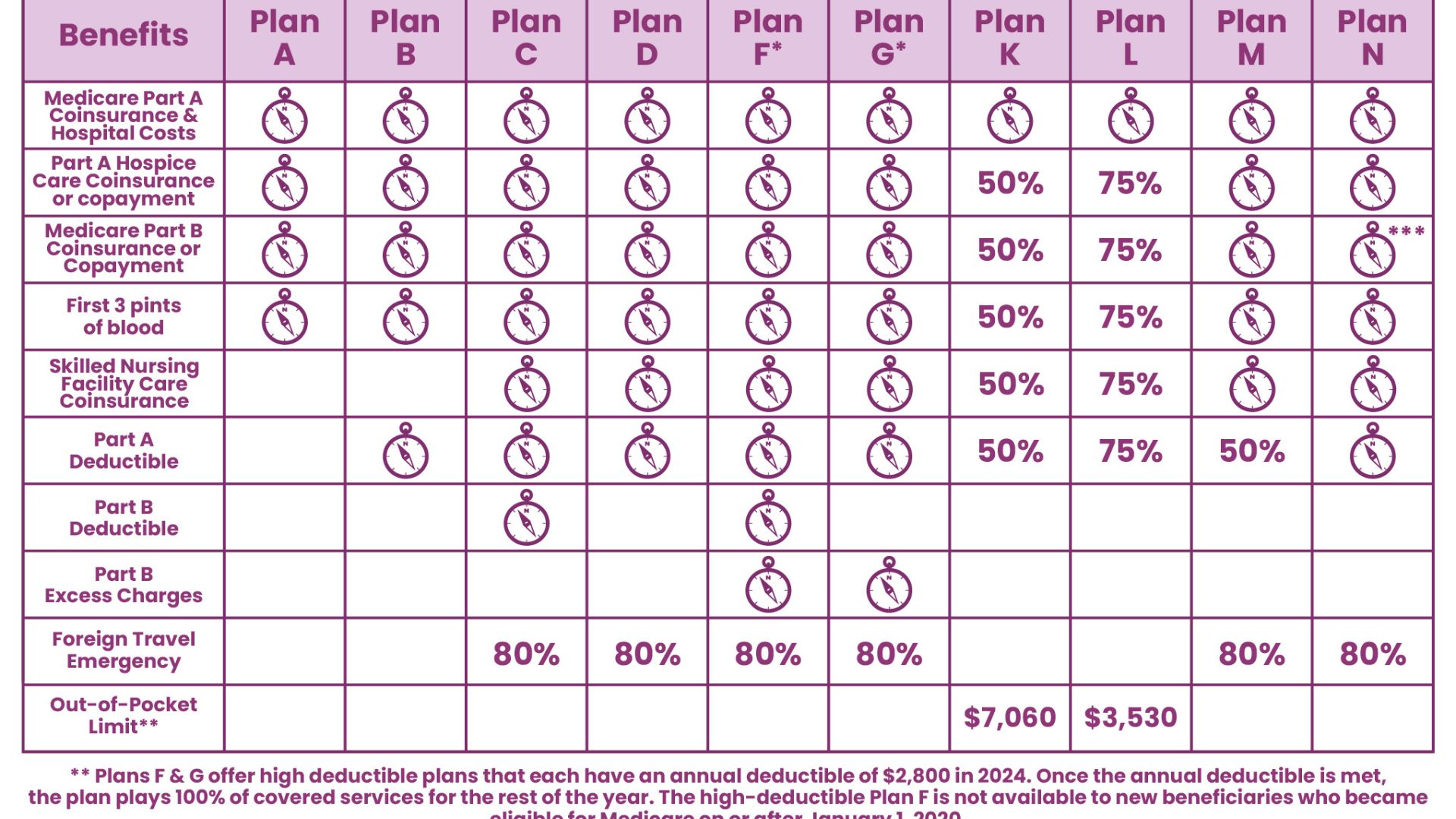Click Plan N 80% Foreign Travel Emergency value

pos(1373,654)
